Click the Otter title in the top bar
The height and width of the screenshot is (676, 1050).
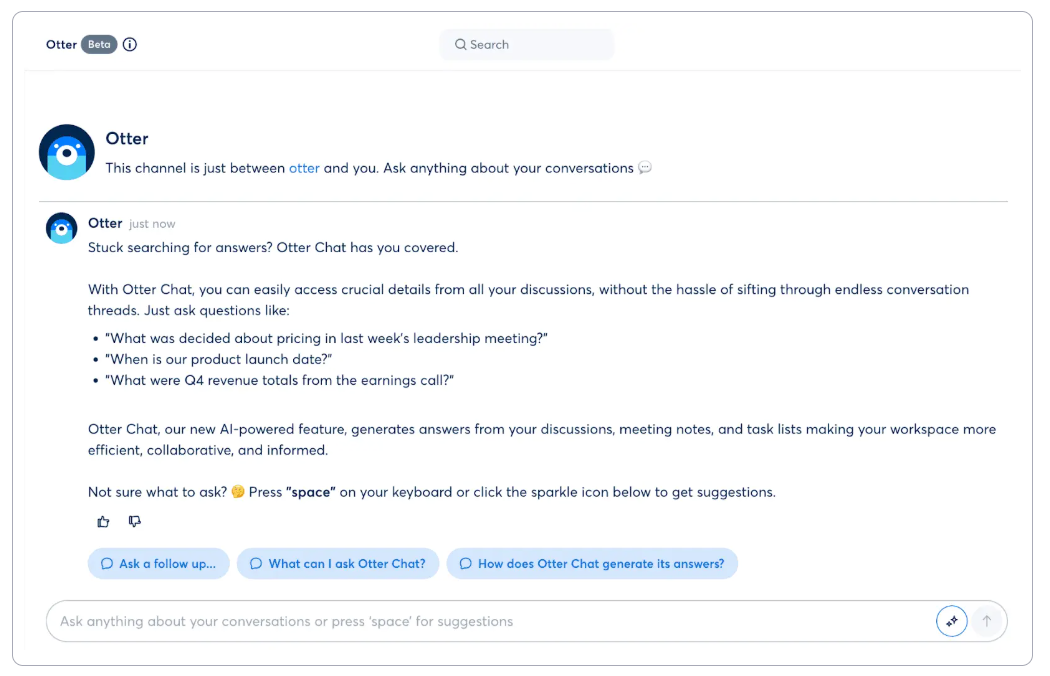[60, 44]
